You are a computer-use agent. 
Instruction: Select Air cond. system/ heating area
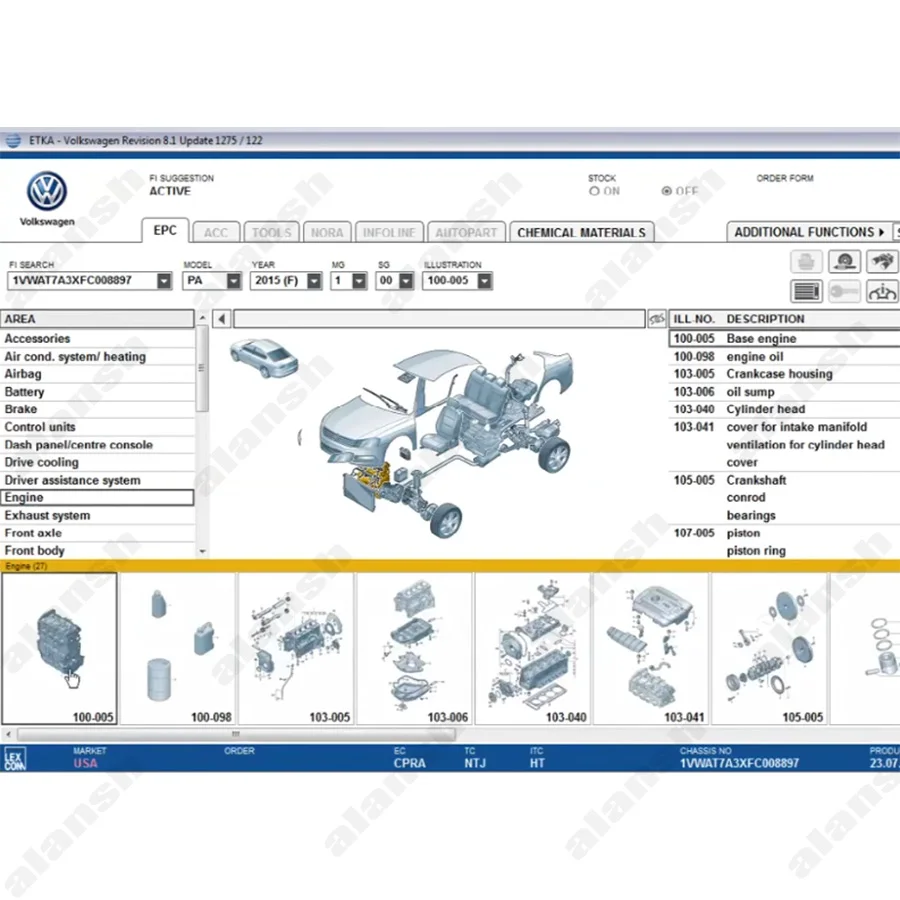click(x=97, y=356)
